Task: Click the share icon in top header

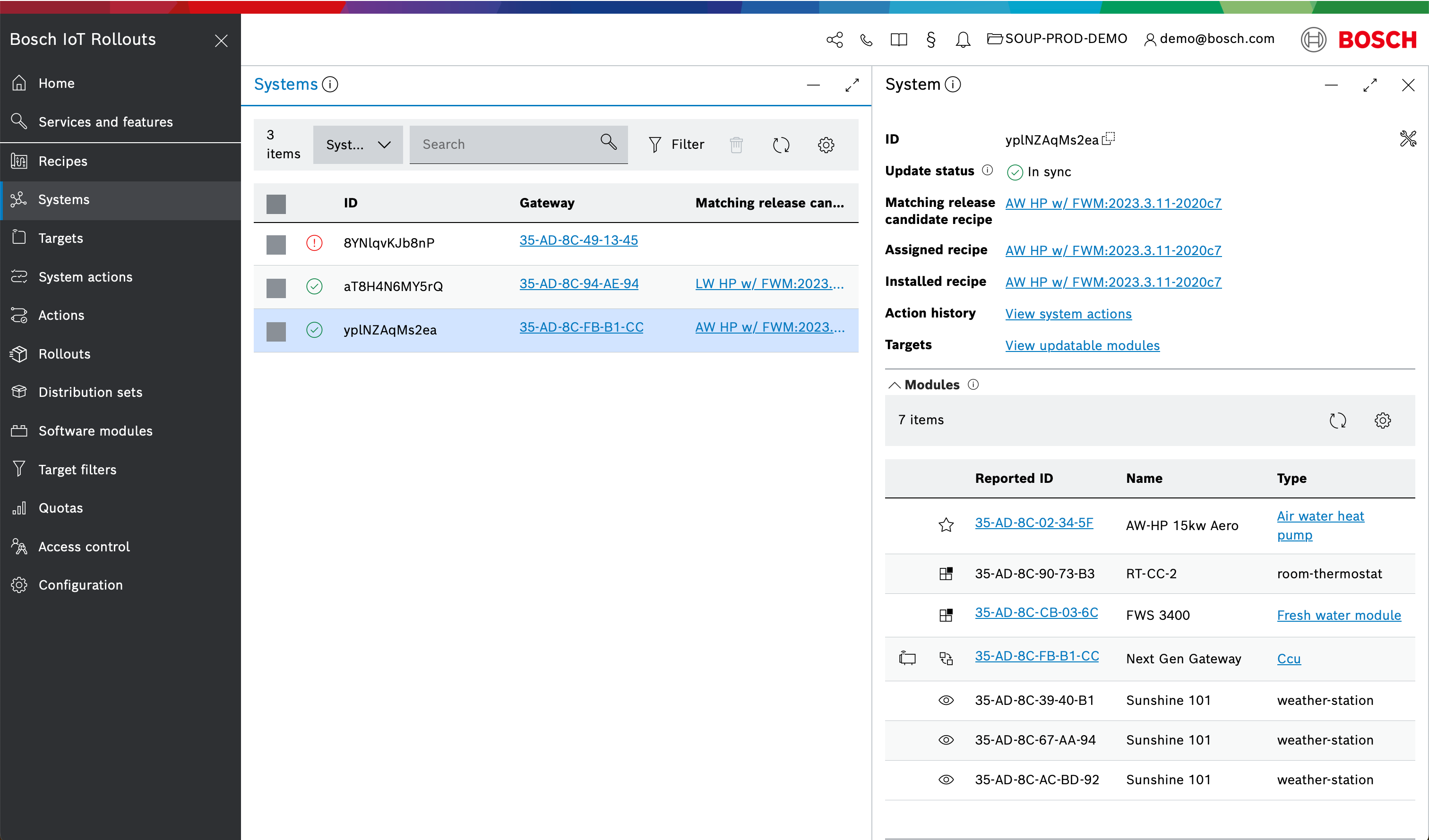Action: click(x=834, y=40)
